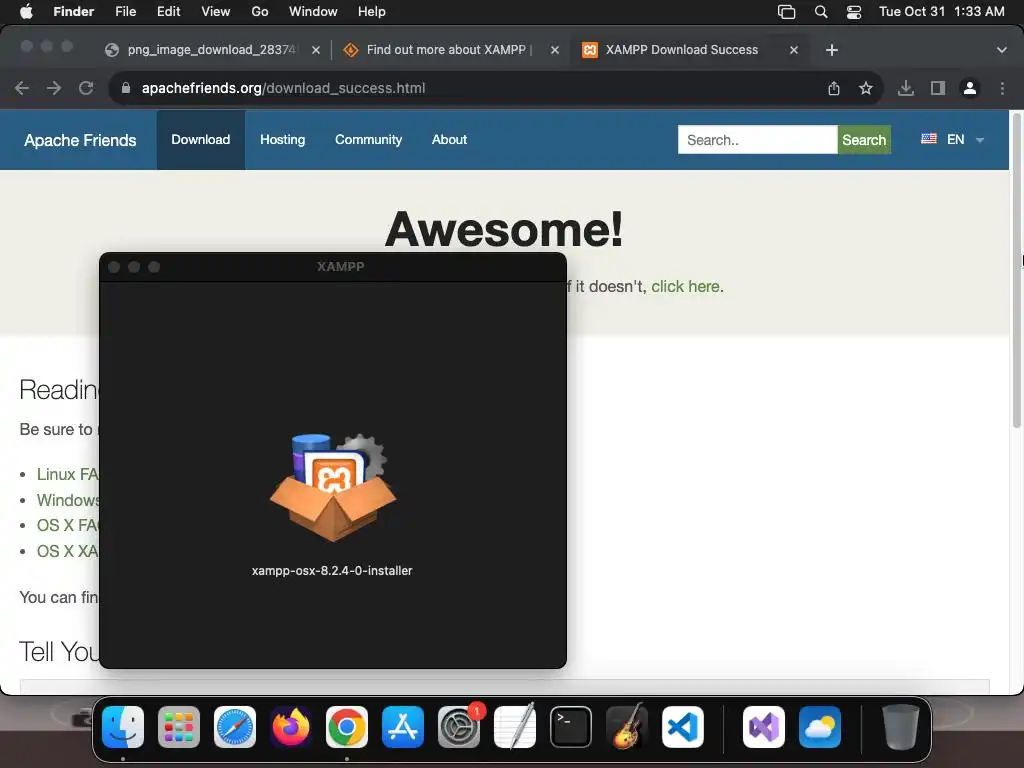Click the XAMPP window title bar
1024x768 pixels.
pos(333,267)
